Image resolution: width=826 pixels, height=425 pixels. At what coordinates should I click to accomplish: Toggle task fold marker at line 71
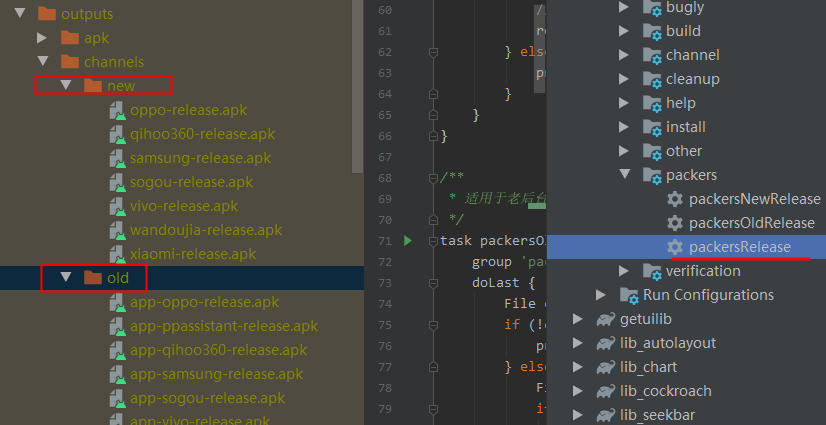coord(434,241)
